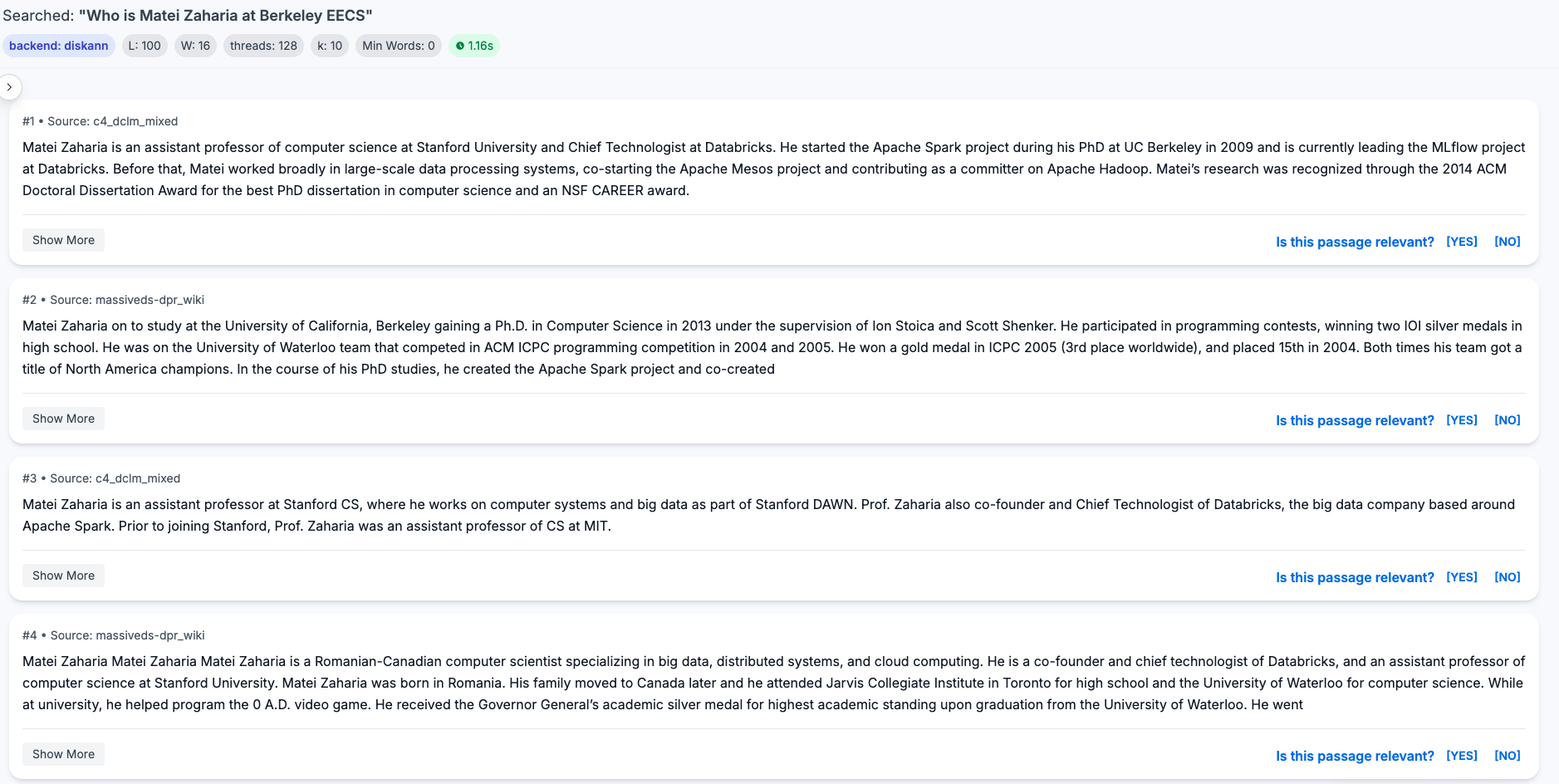This screenshot has height=784, width=1559.
Task: Click the threads: 128 chip
Action: [x=263, y=46]
